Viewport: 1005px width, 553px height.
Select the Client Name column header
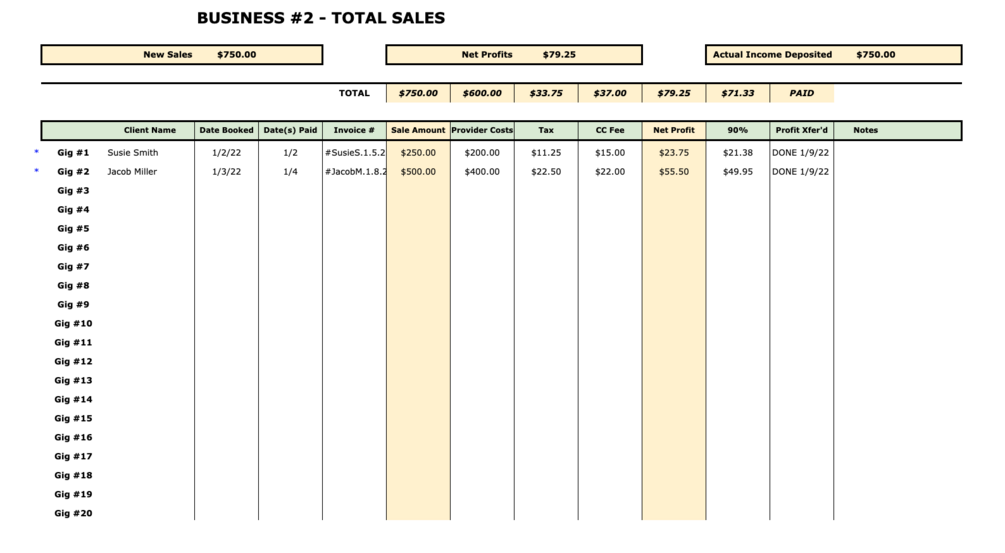coord(150,130)
